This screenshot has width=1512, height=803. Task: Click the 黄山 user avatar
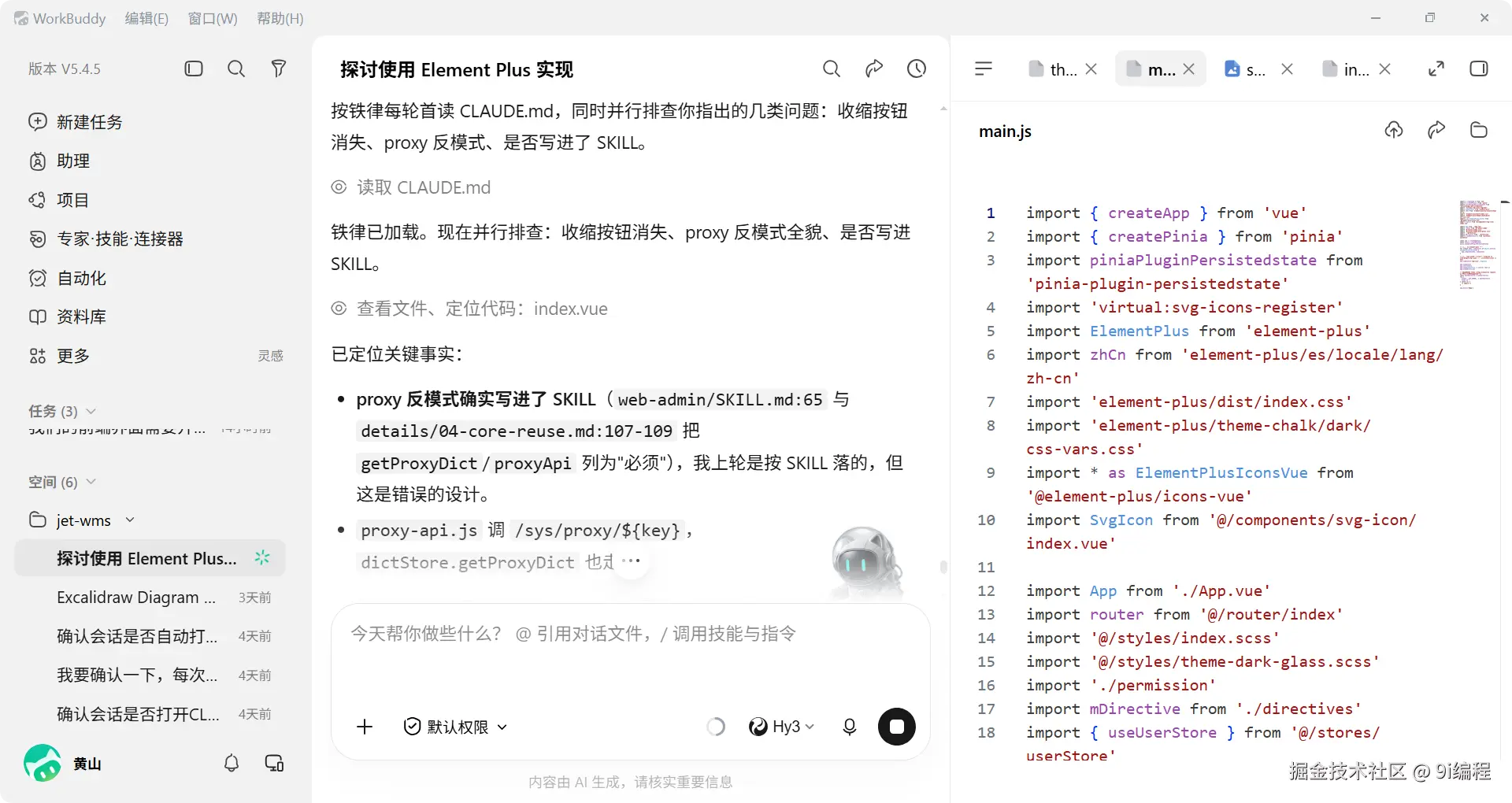coord(43,763)
